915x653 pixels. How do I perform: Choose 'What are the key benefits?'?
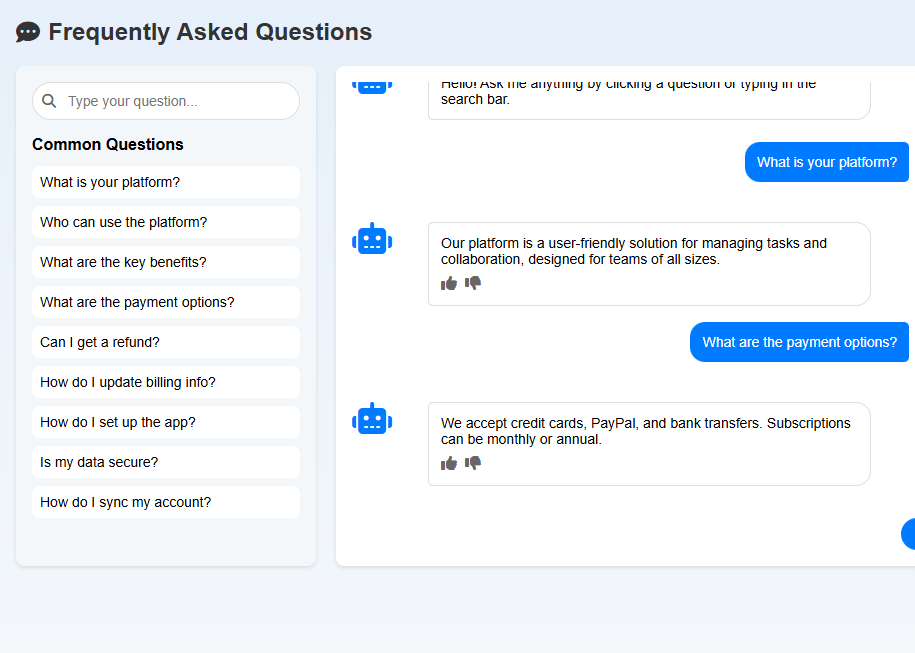166,262
